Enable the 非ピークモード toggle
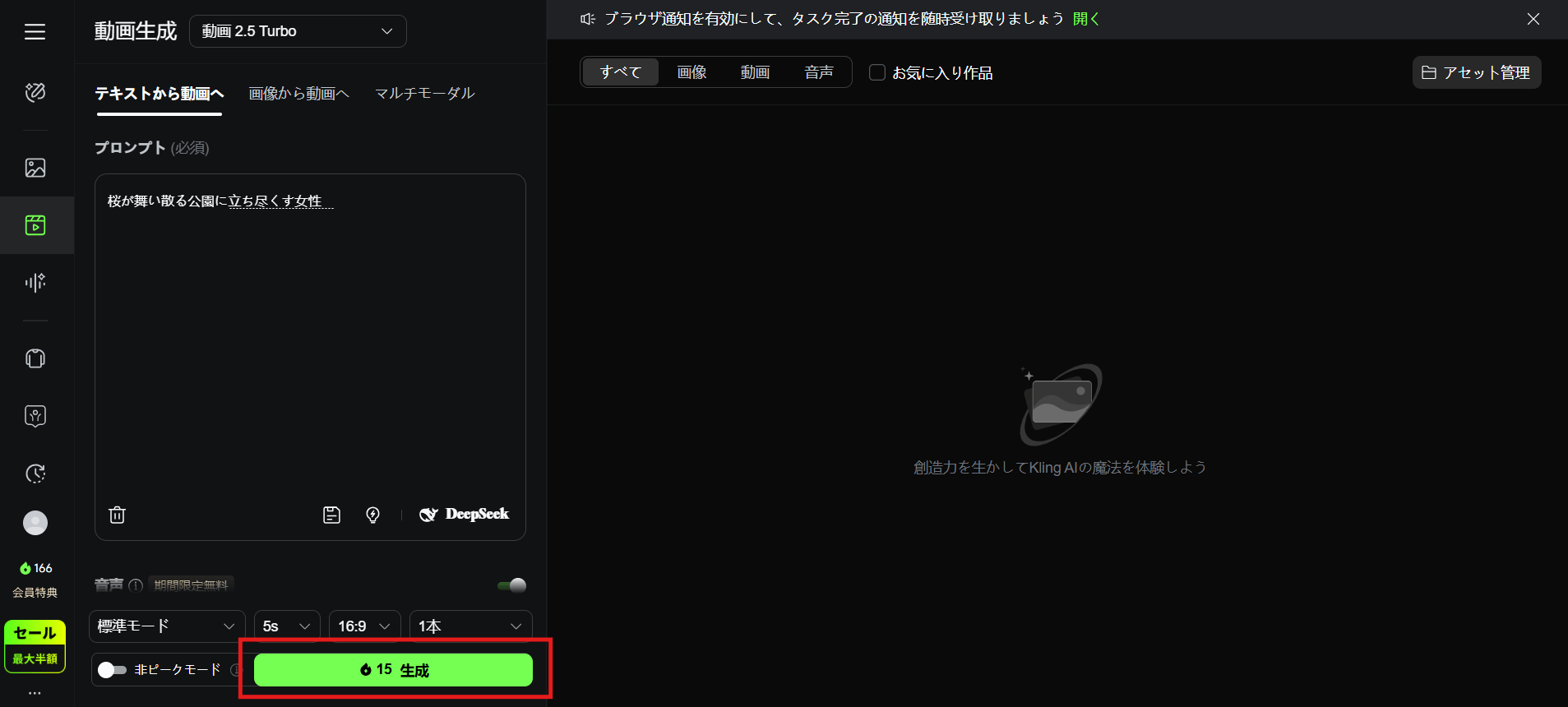1568x707 pixels. [112, 670]
